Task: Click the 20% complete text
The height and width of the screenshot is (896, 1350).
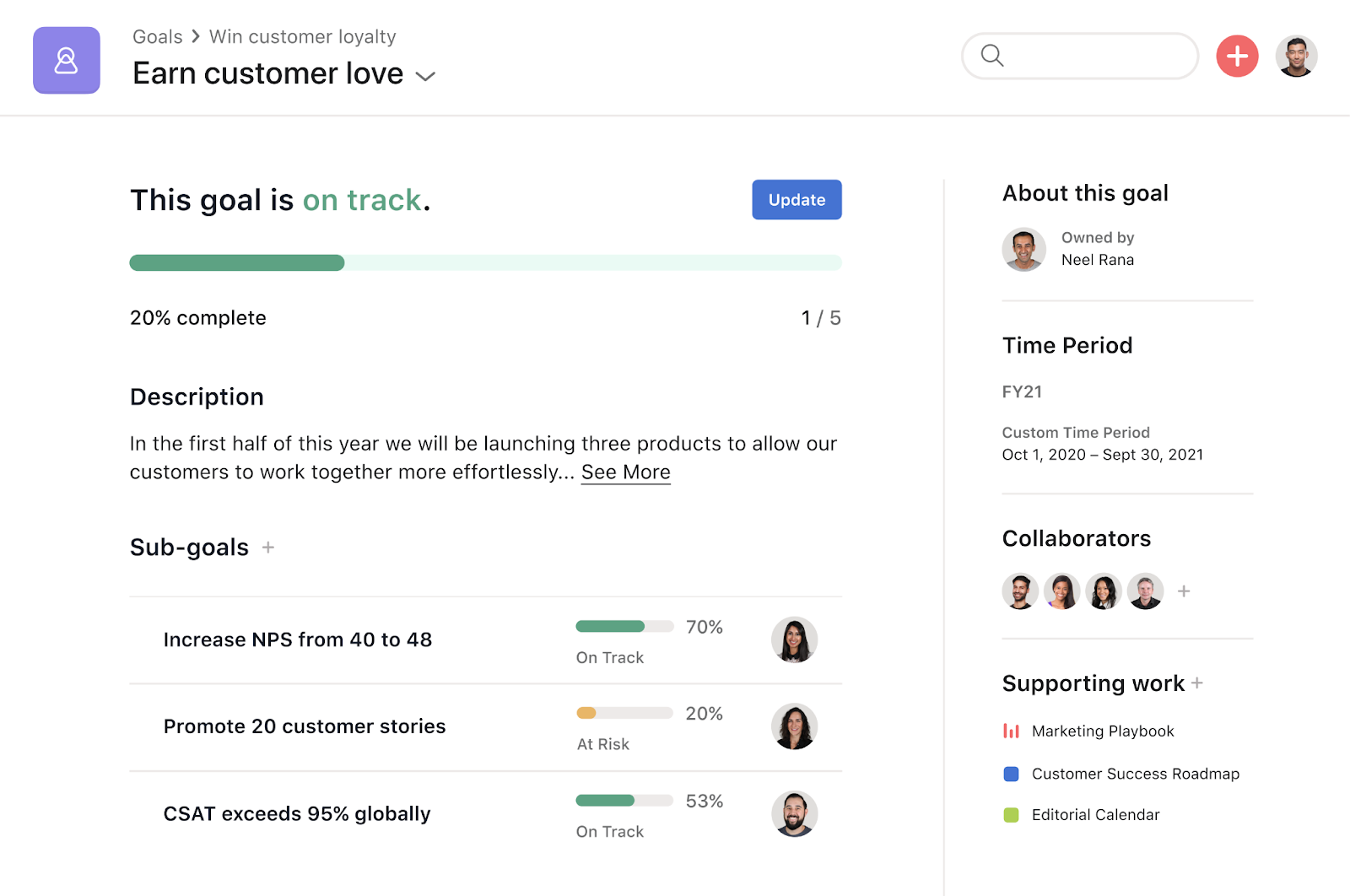Action: tap(198, 318)
